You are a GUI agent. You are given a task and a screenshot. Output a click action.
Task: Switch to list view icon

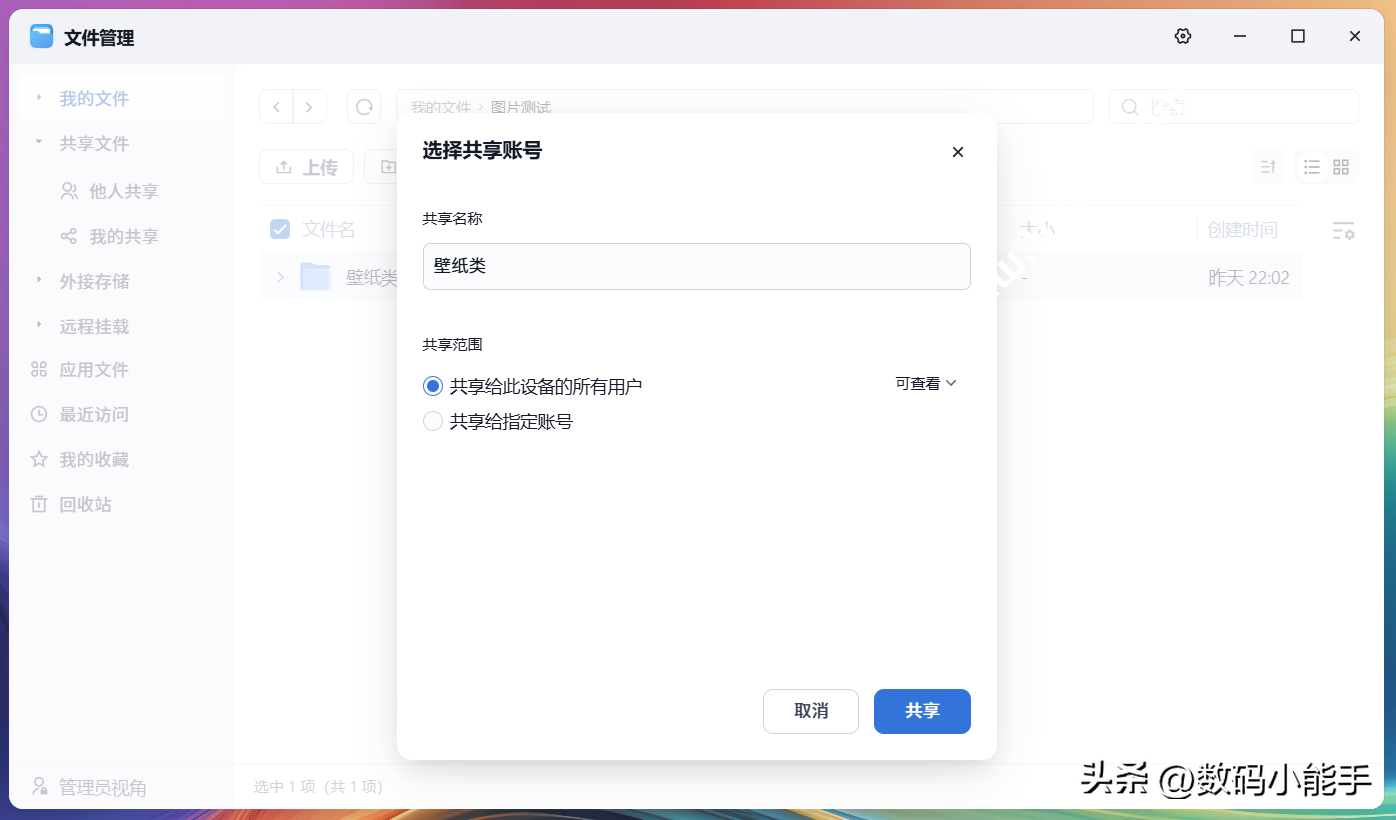[1312, 167]
